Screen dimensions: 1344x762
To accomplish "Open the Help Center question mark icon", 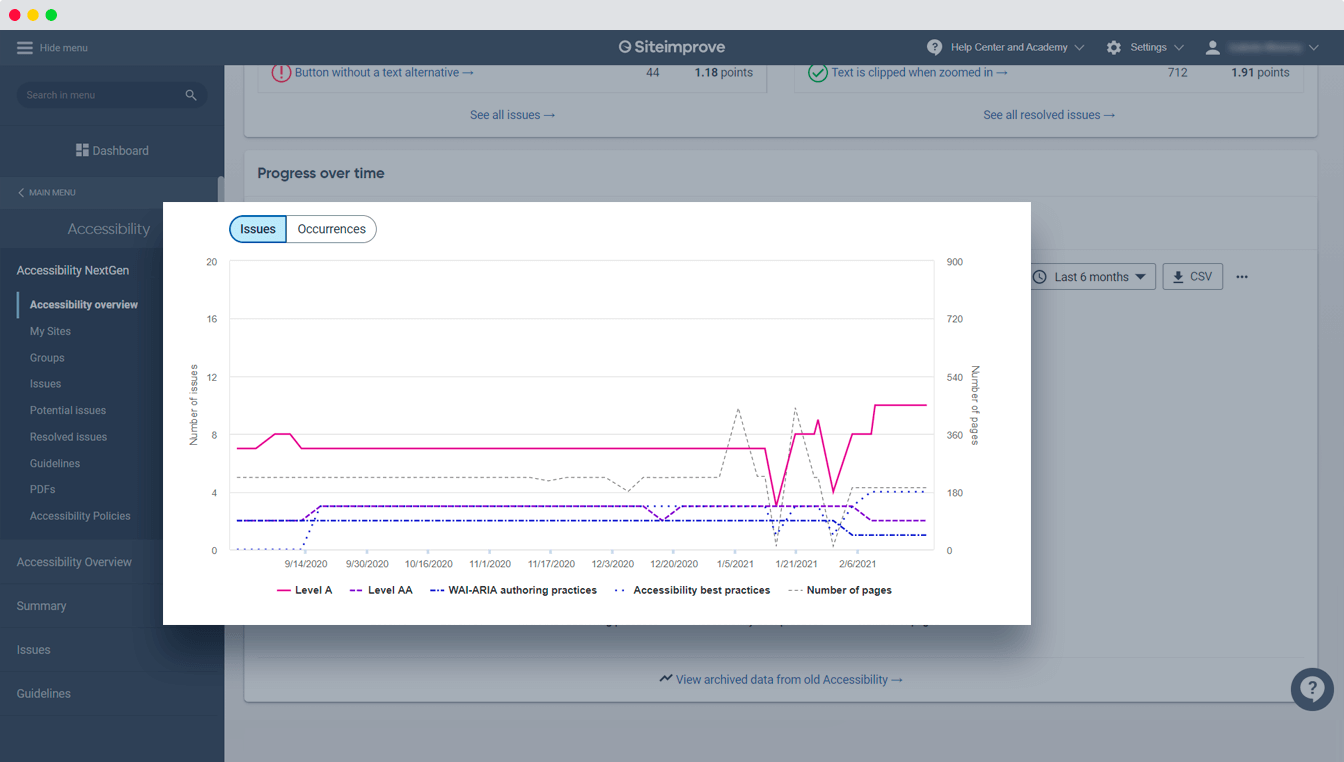I will click(x=934, y=47).
